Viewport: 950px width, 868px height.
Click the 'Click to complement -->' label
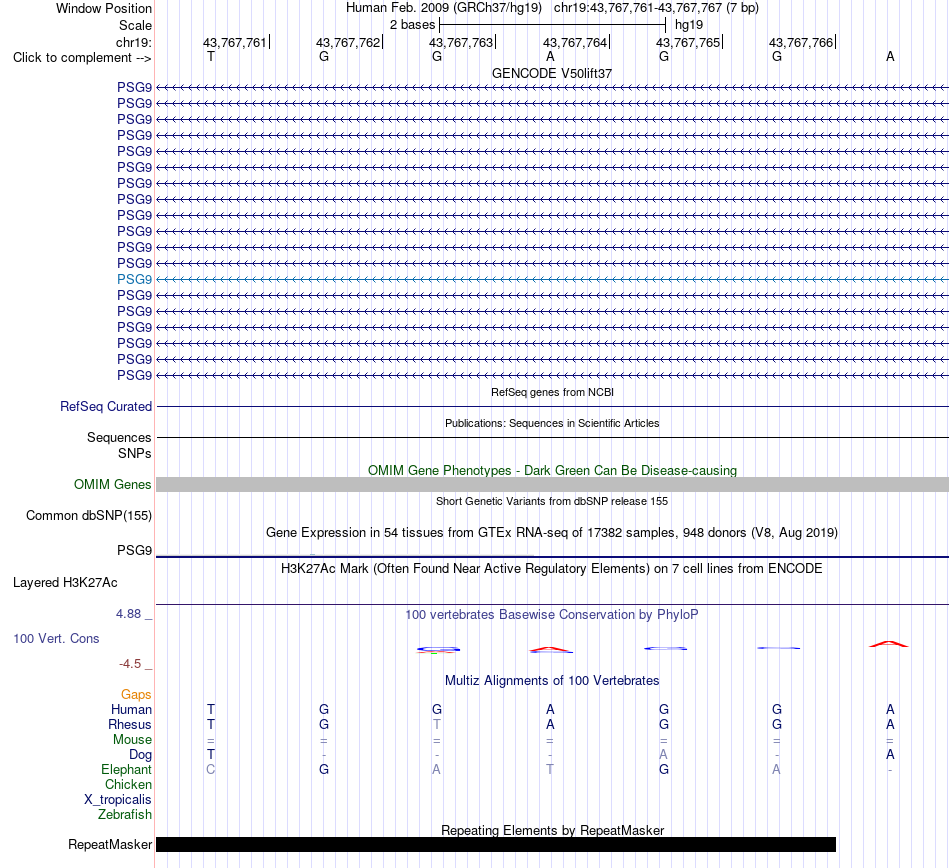coord(82,58)
